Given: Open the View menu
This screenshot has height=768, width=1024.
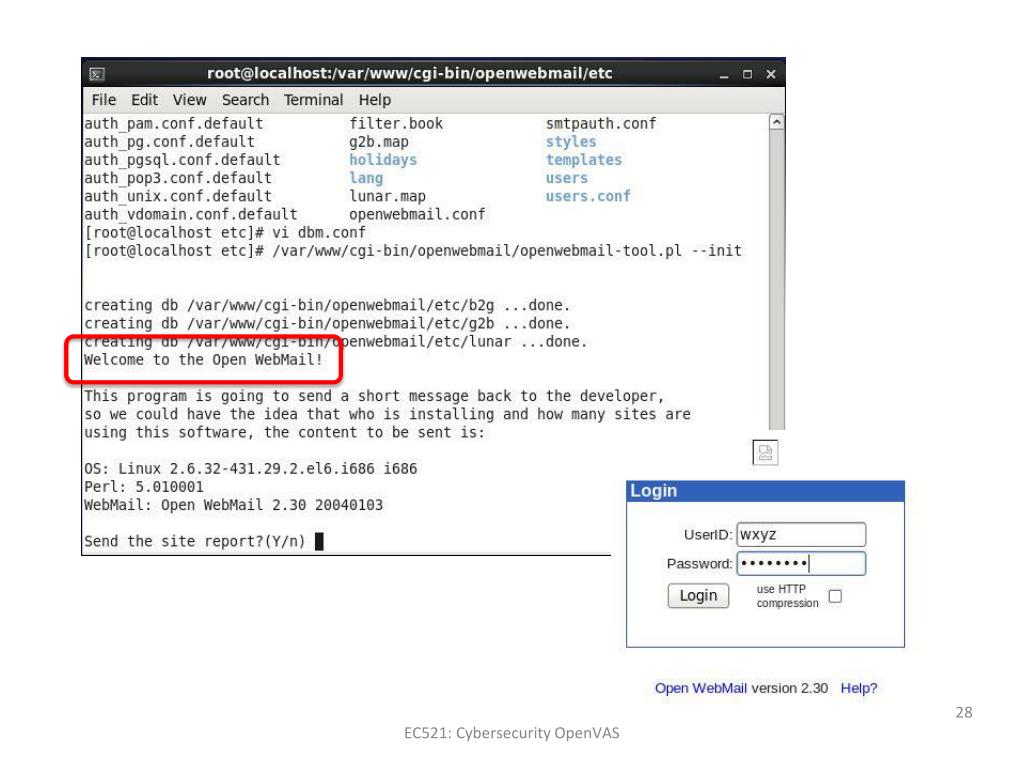Looking at the screenshot, I should pyautogui.click(x=189, y=100).
